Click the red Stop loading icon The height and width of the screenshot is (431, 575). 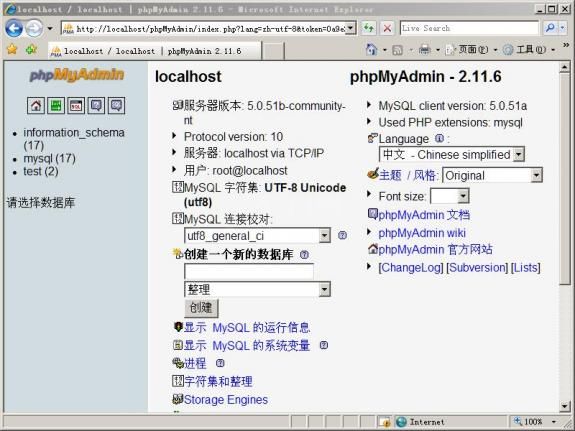pyautogui.click(x=387, y=28)
